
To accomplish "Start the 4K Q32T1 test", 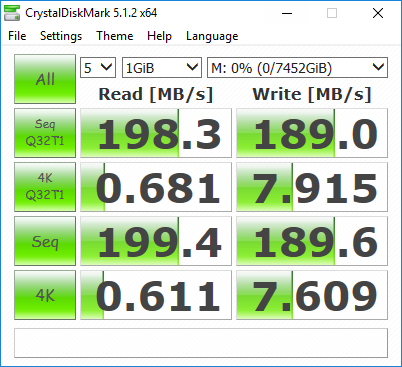I will pyautogui.click(x=45, y=187).
